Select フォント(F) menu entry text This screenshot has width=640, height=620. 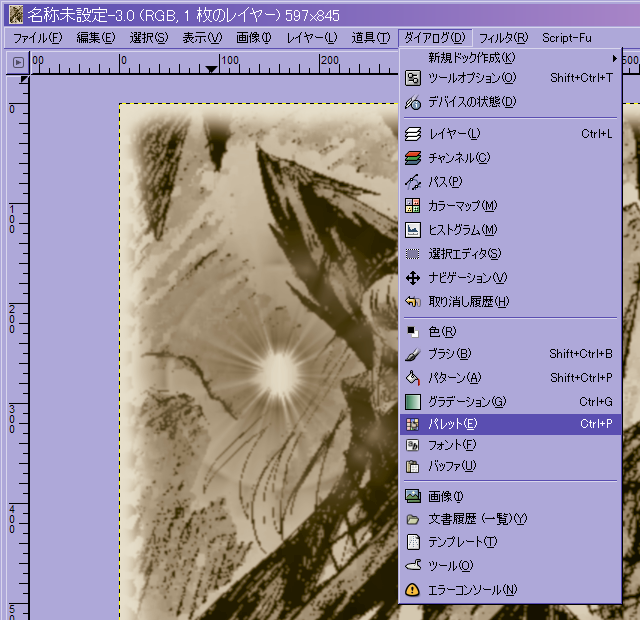(x=452, y=445)
